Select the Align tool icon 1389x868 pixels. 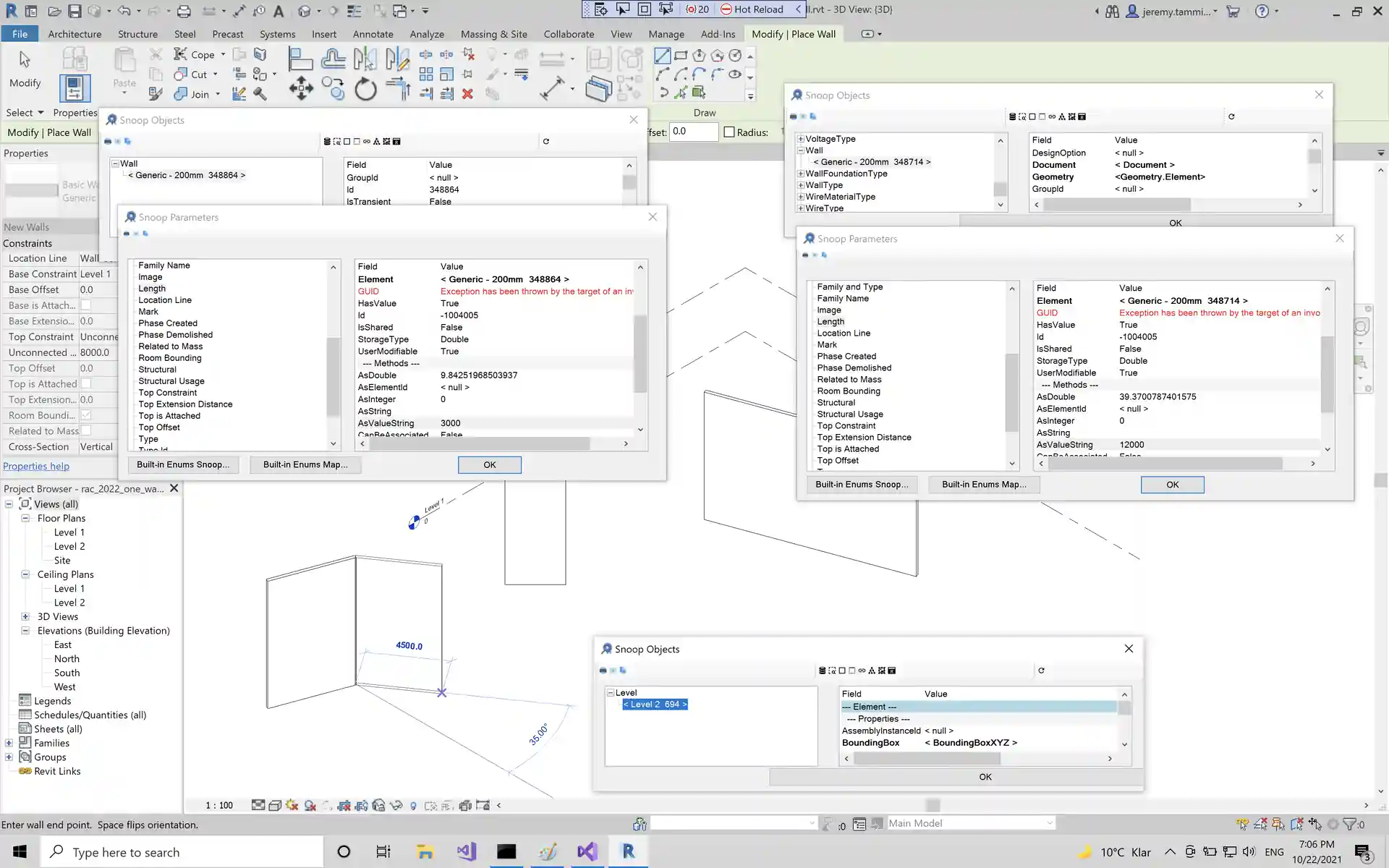pyautogui.click(x=300, y=59)
